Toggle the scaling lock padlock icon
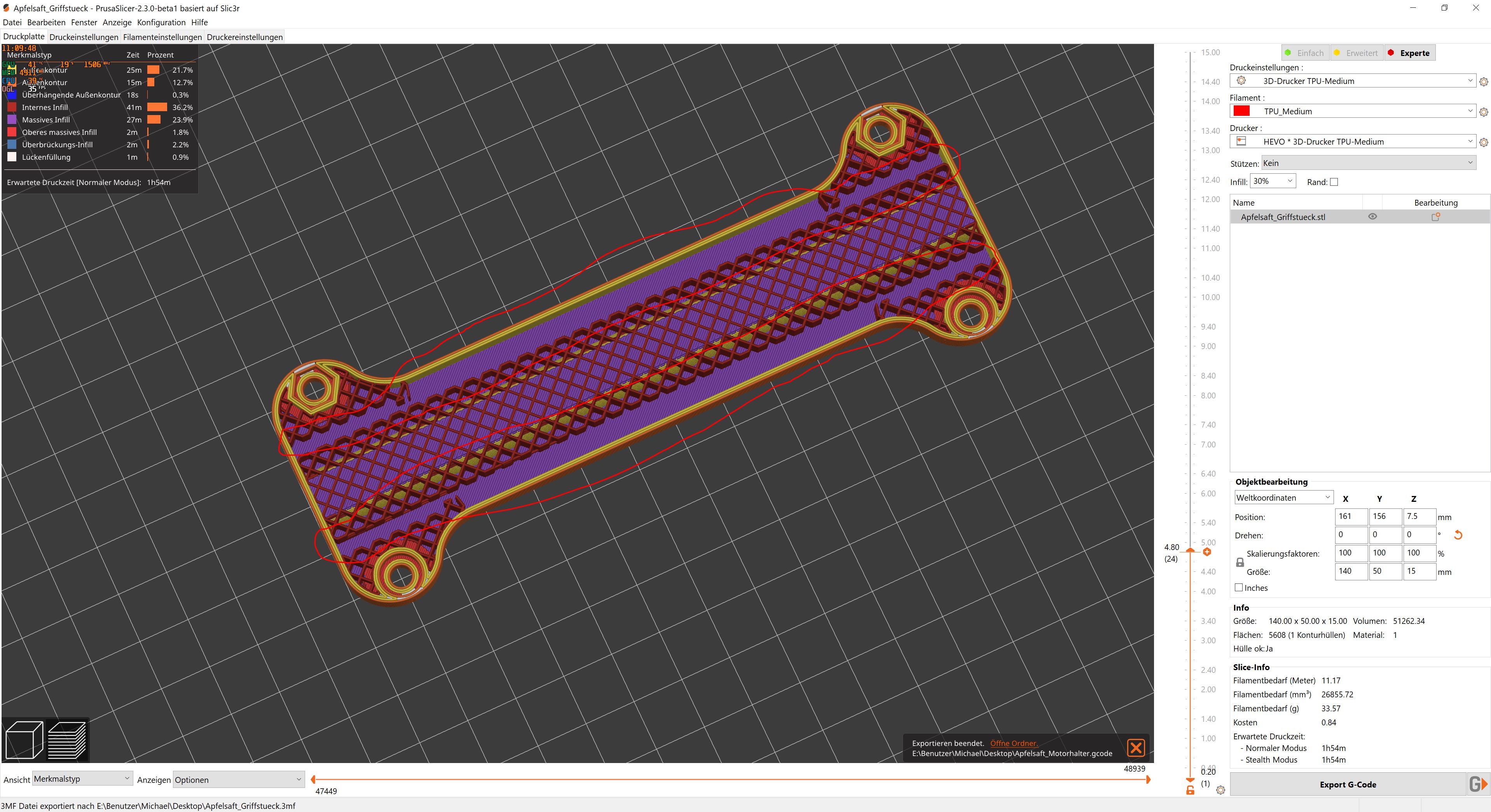 pyautogui.click(x=1240, y=562)
